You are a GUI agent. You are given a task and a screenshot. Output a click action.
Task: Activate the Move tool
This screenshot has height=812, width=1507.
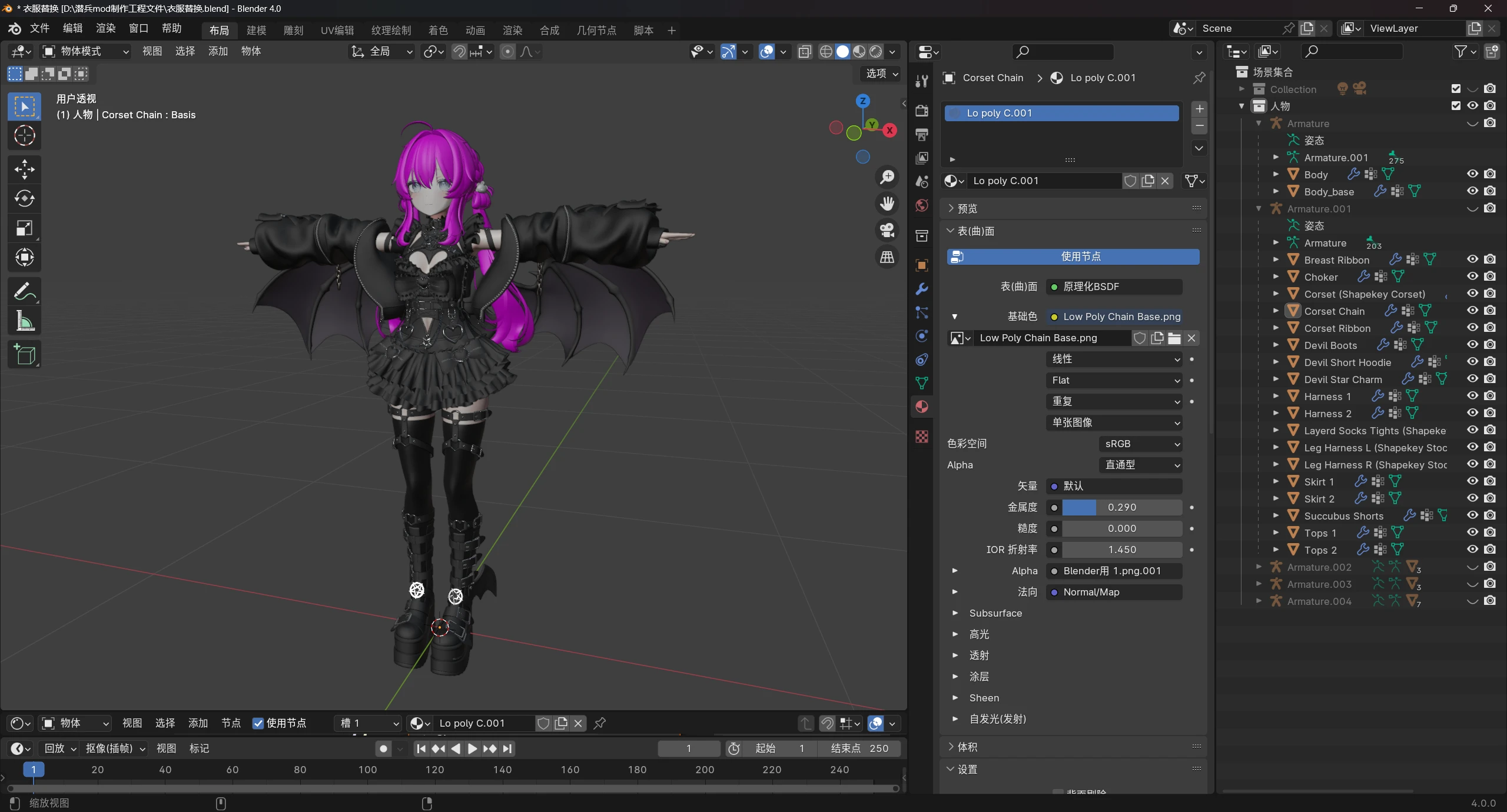pos(24,169)
